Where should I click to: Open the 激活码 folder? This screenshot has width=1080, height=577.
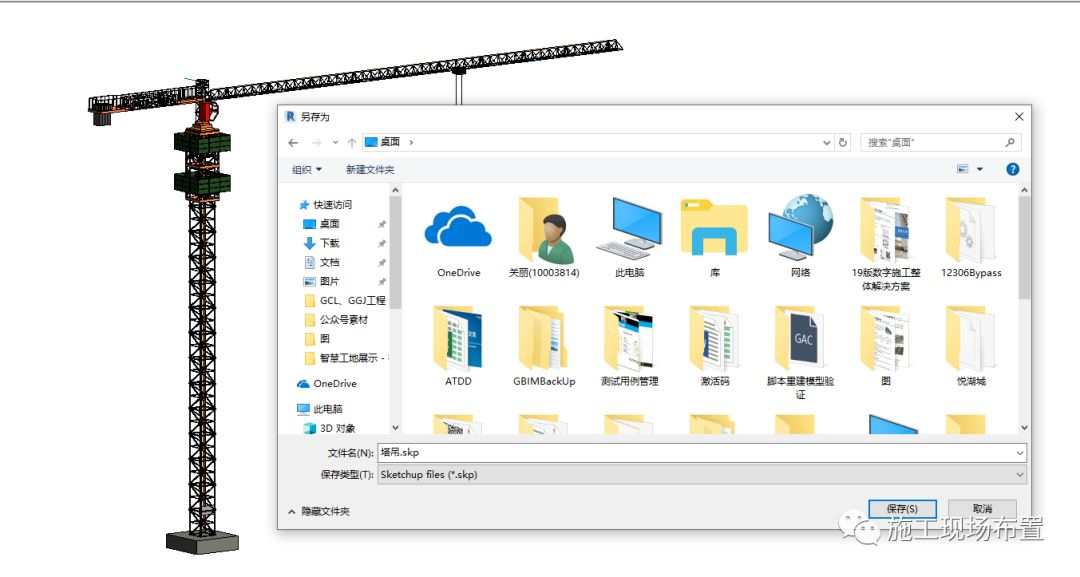pyautogui.click(x=714, y=346)
